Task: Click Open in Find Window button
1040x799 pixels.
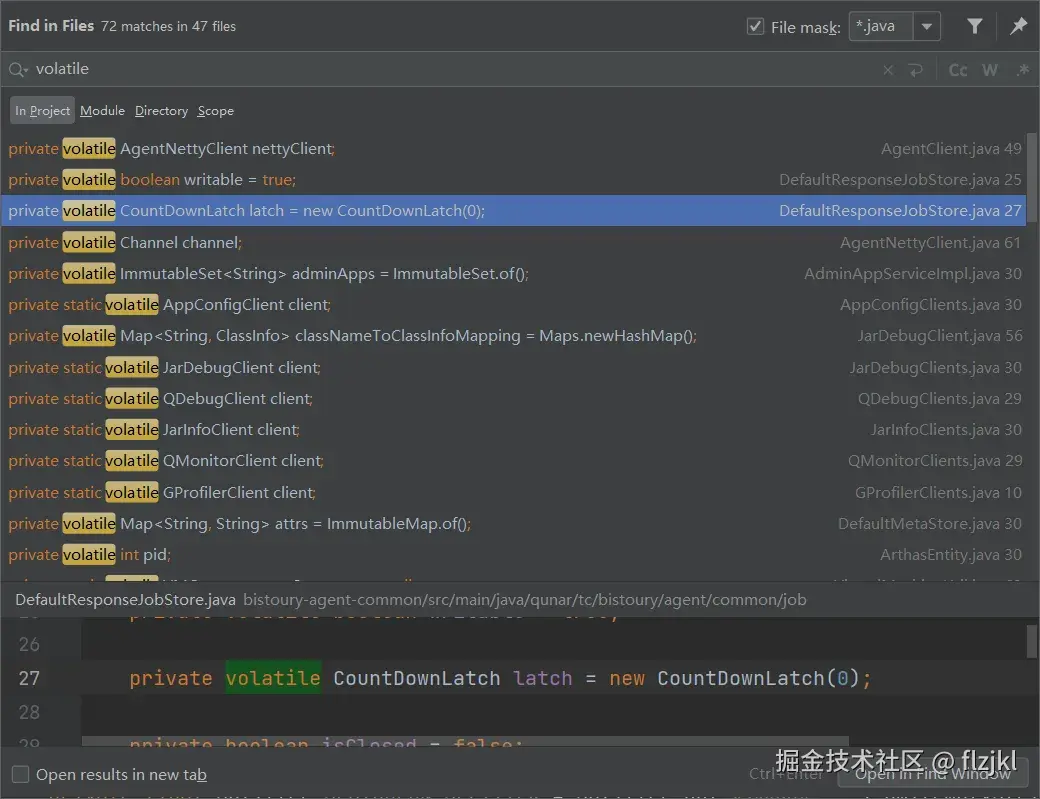Action: point(933,773)
